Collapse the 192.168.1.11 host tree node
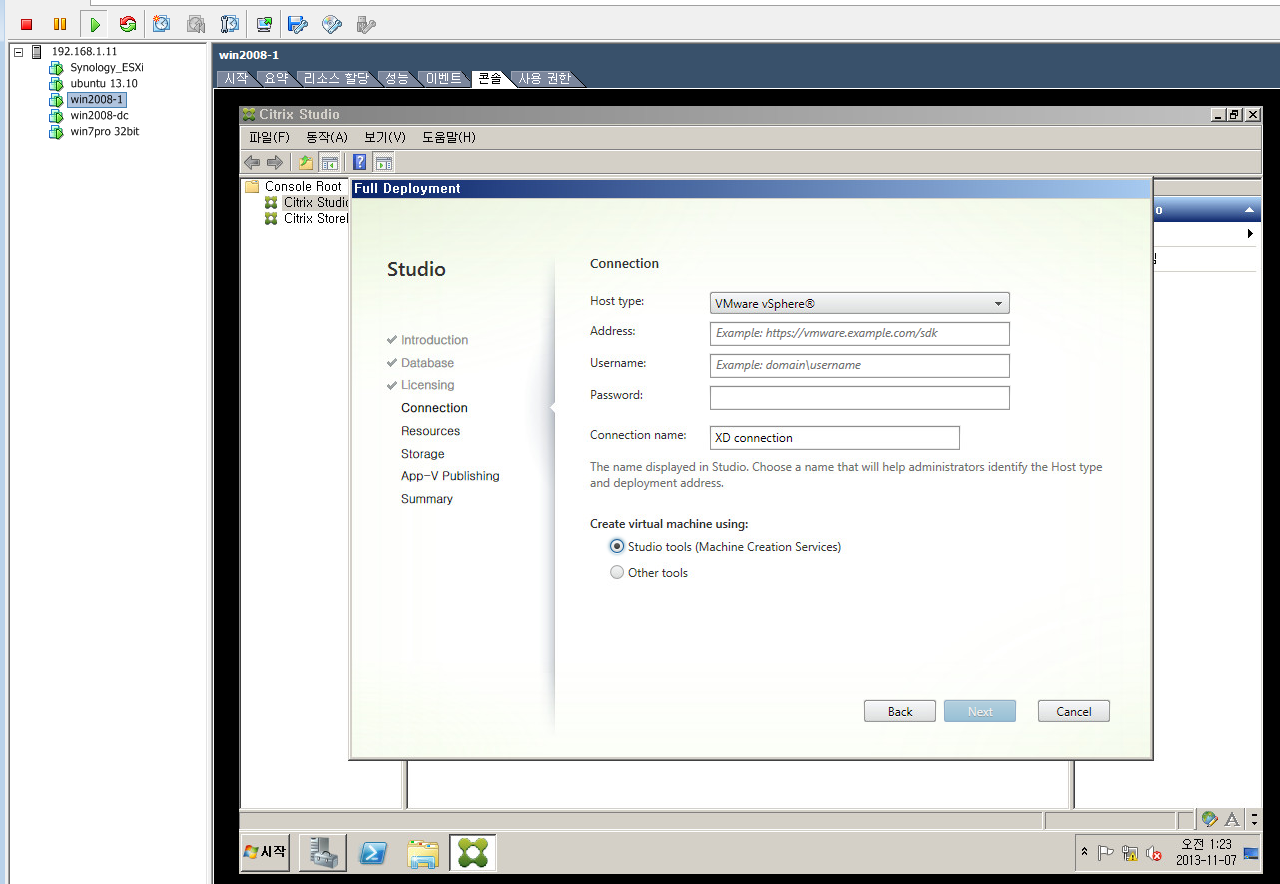Screen dimensions: 1280x884 pyautogui.click(x=19, y=51)
